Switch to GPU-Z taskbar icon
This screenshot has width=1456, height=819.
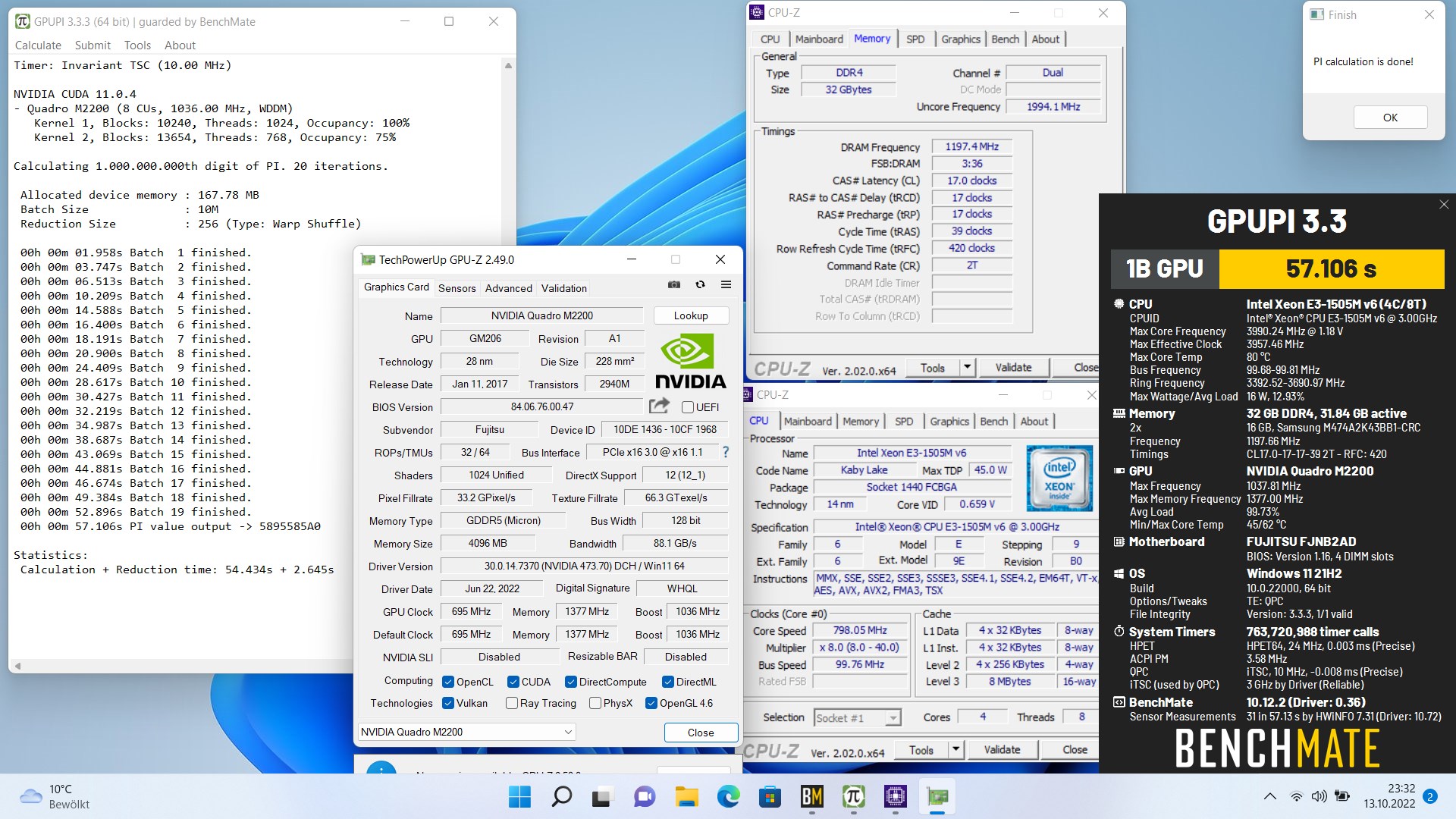[x=937, y=796]
